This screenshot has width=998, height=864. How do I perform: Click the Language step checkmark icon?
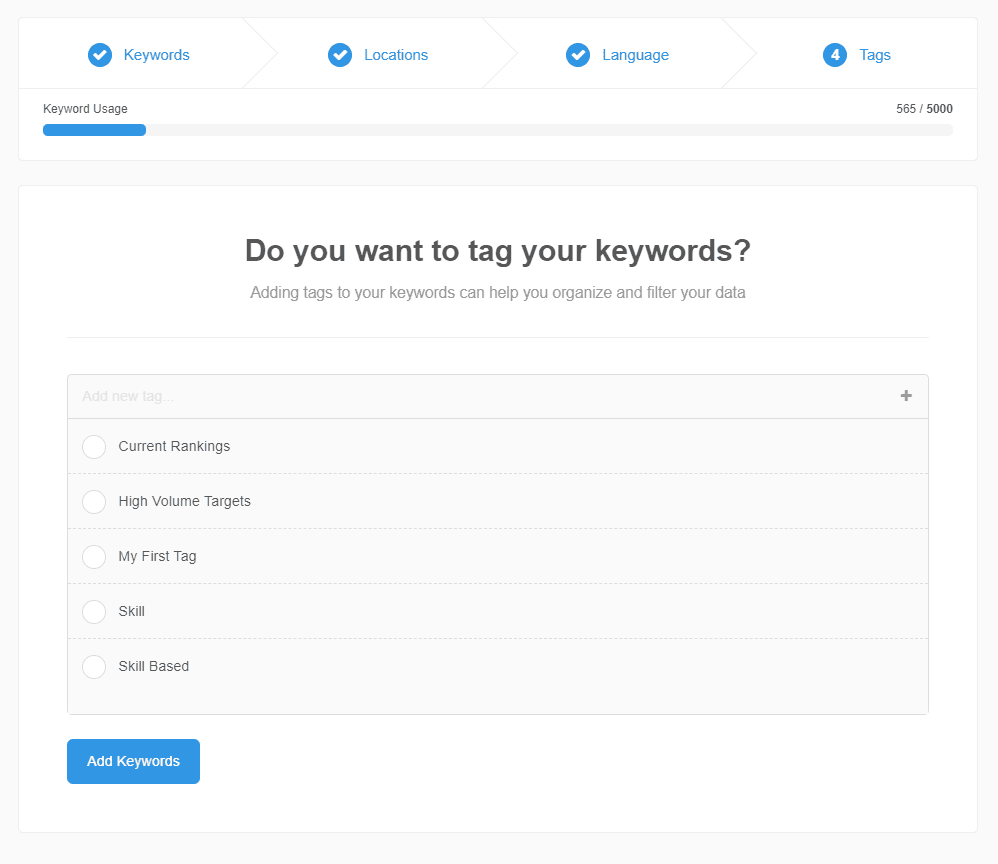click(578, 55)
